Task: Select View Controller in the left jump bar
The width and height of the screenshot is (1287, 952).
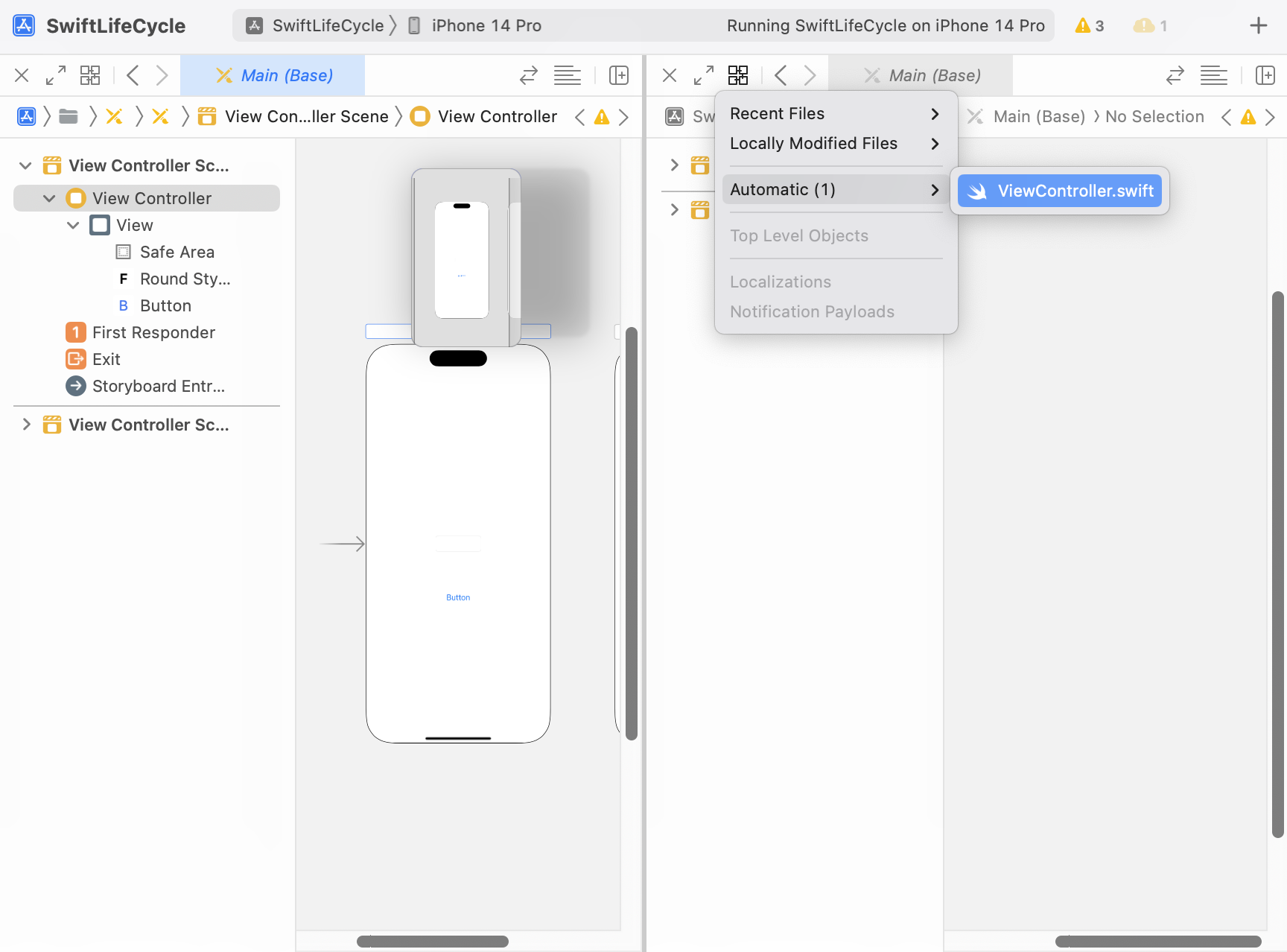Action: 484,116
